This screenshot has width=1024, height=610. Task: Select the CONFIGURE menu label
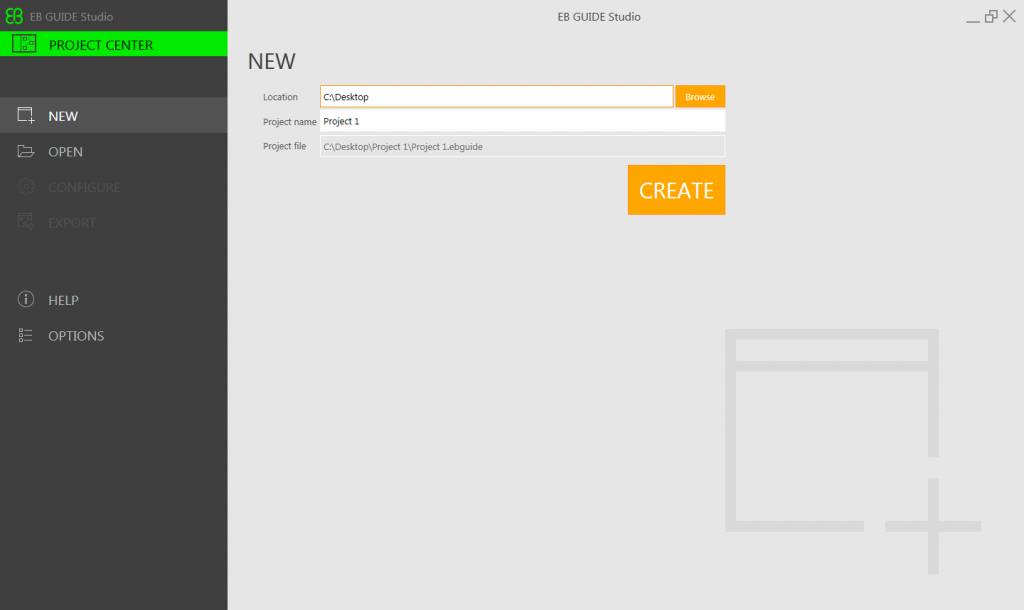click(x=84, y=187)
